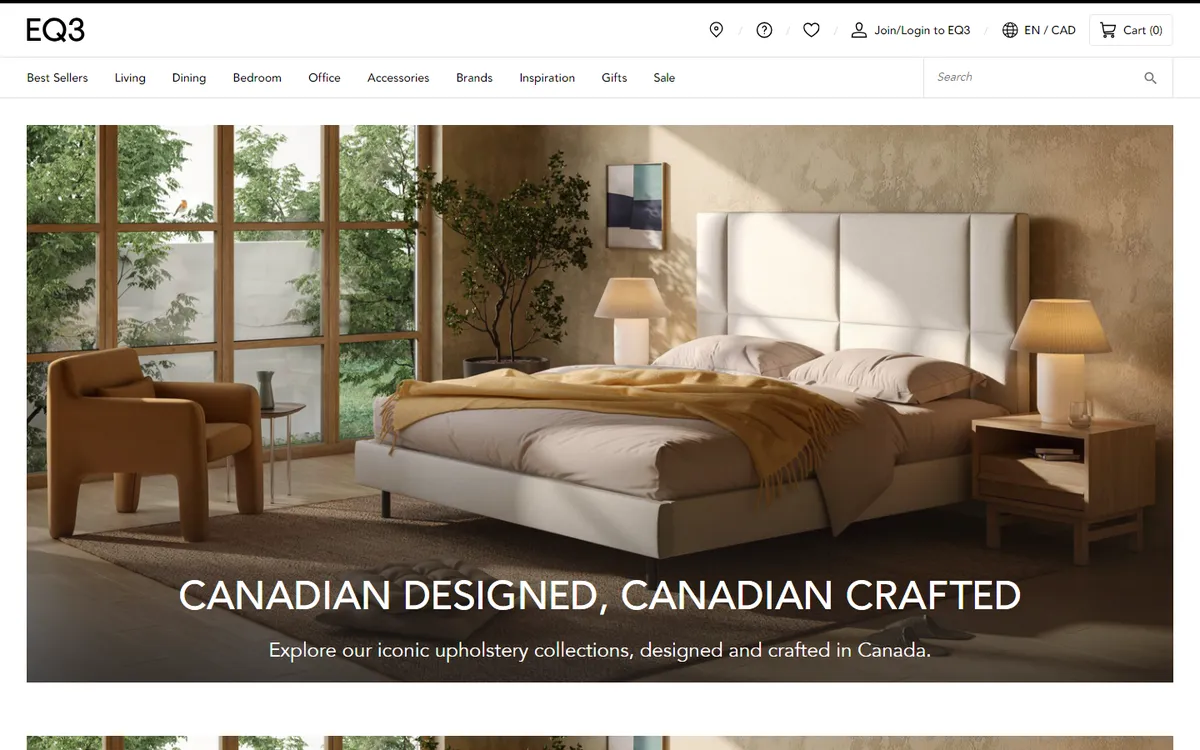Click the user account profile icon
Viewport: 1200px width, 750px height.
(x=859, y=30)
